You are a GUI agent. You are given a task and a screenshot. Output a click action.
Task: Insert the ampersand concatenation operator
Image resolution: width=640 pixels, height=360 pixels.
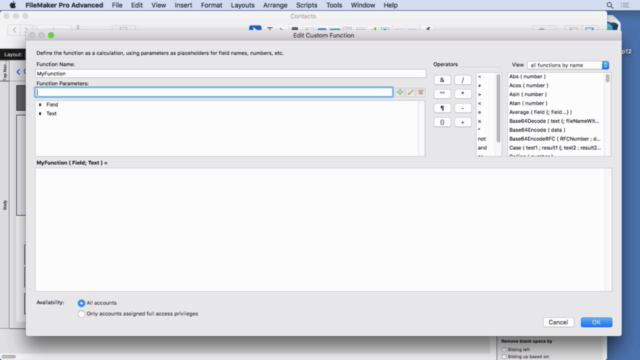(442, 80)
